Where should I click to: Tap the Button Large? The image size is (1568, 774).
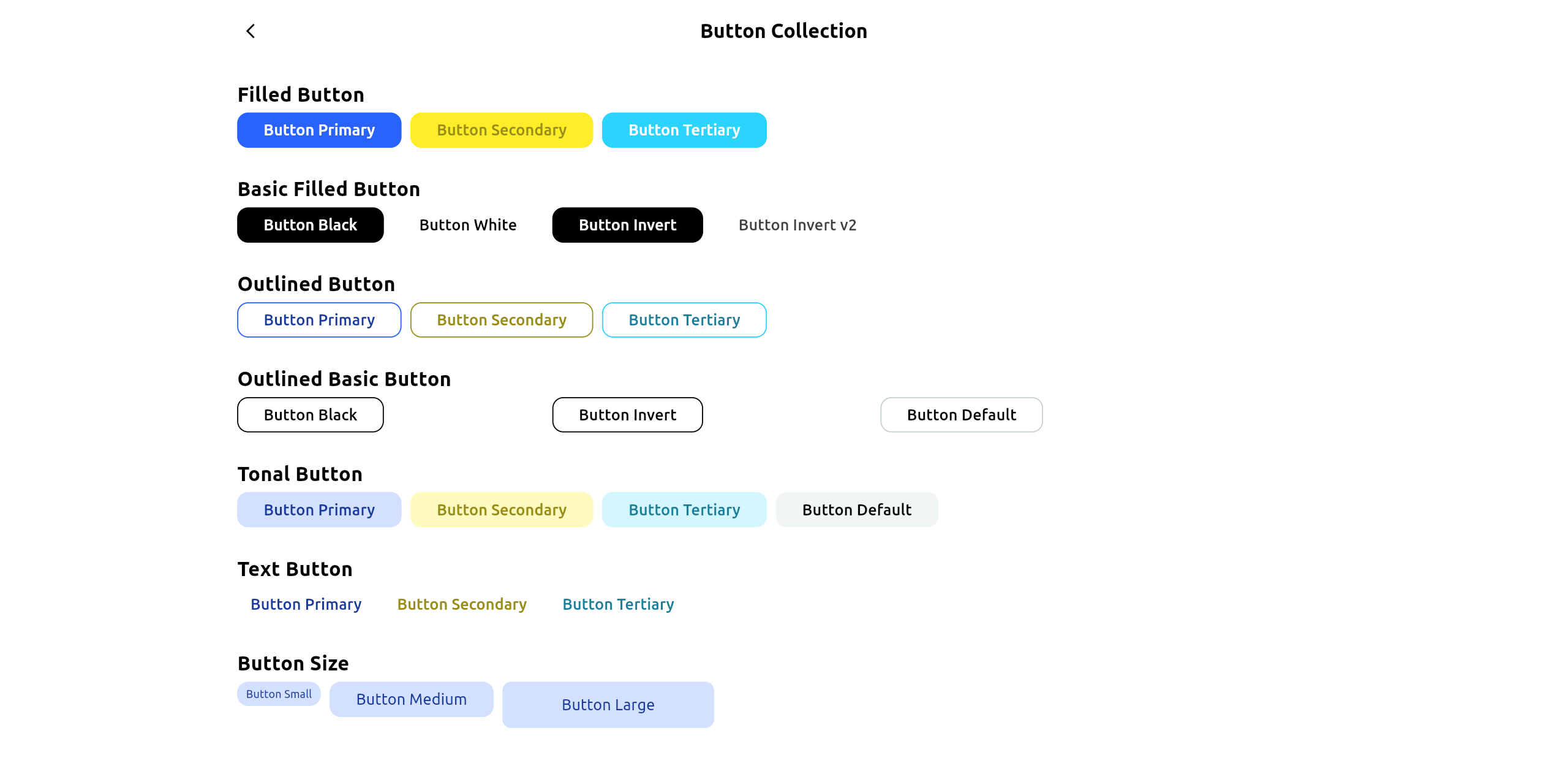click(608, 705)
